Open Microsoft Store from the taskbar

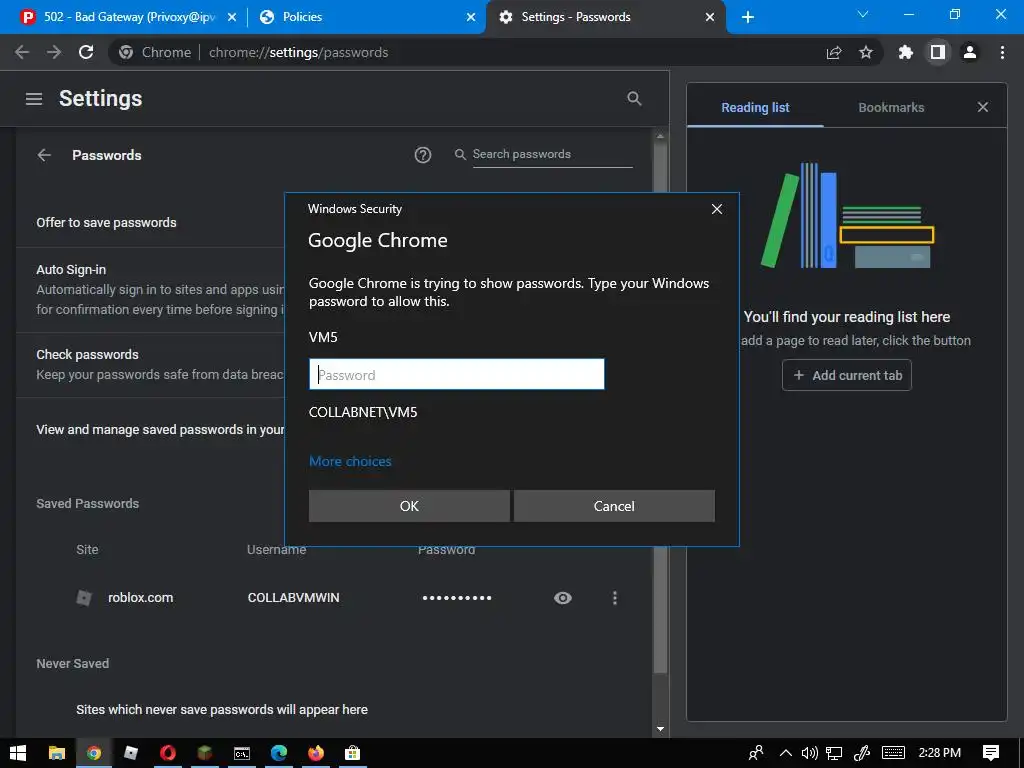[353, 753]
